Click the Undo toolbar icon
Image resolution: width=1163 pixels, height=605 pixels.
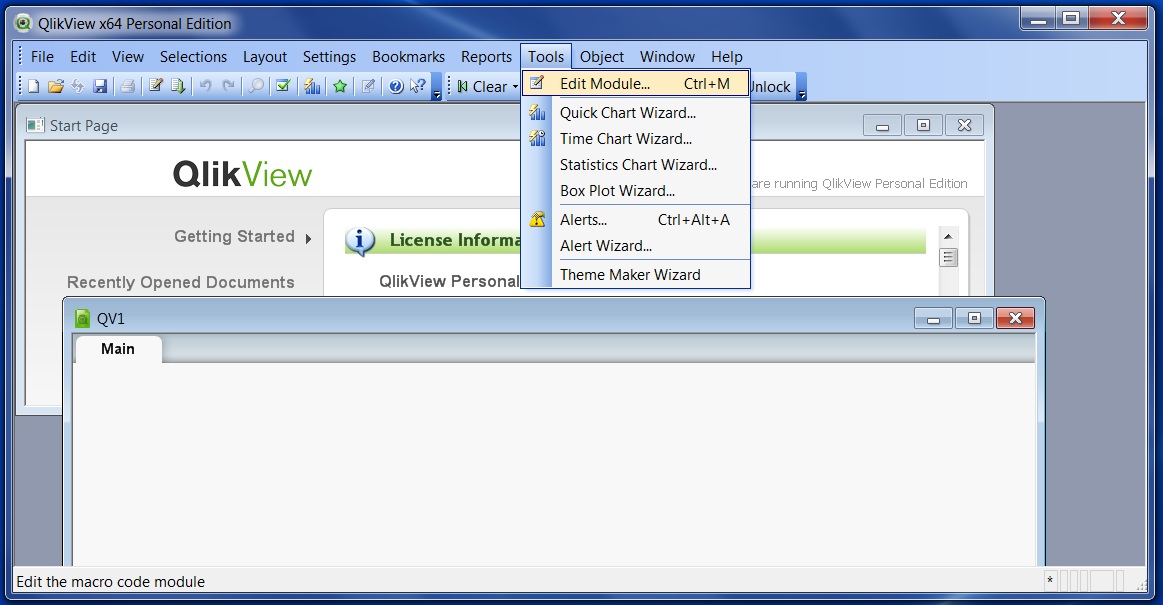pos(205,86)
